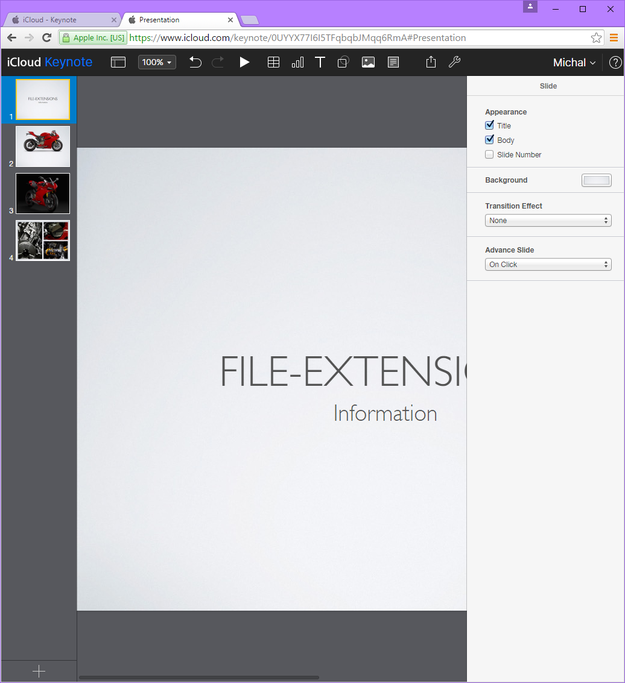
Task: Undo the last action
Action: (x=196, y=62)
